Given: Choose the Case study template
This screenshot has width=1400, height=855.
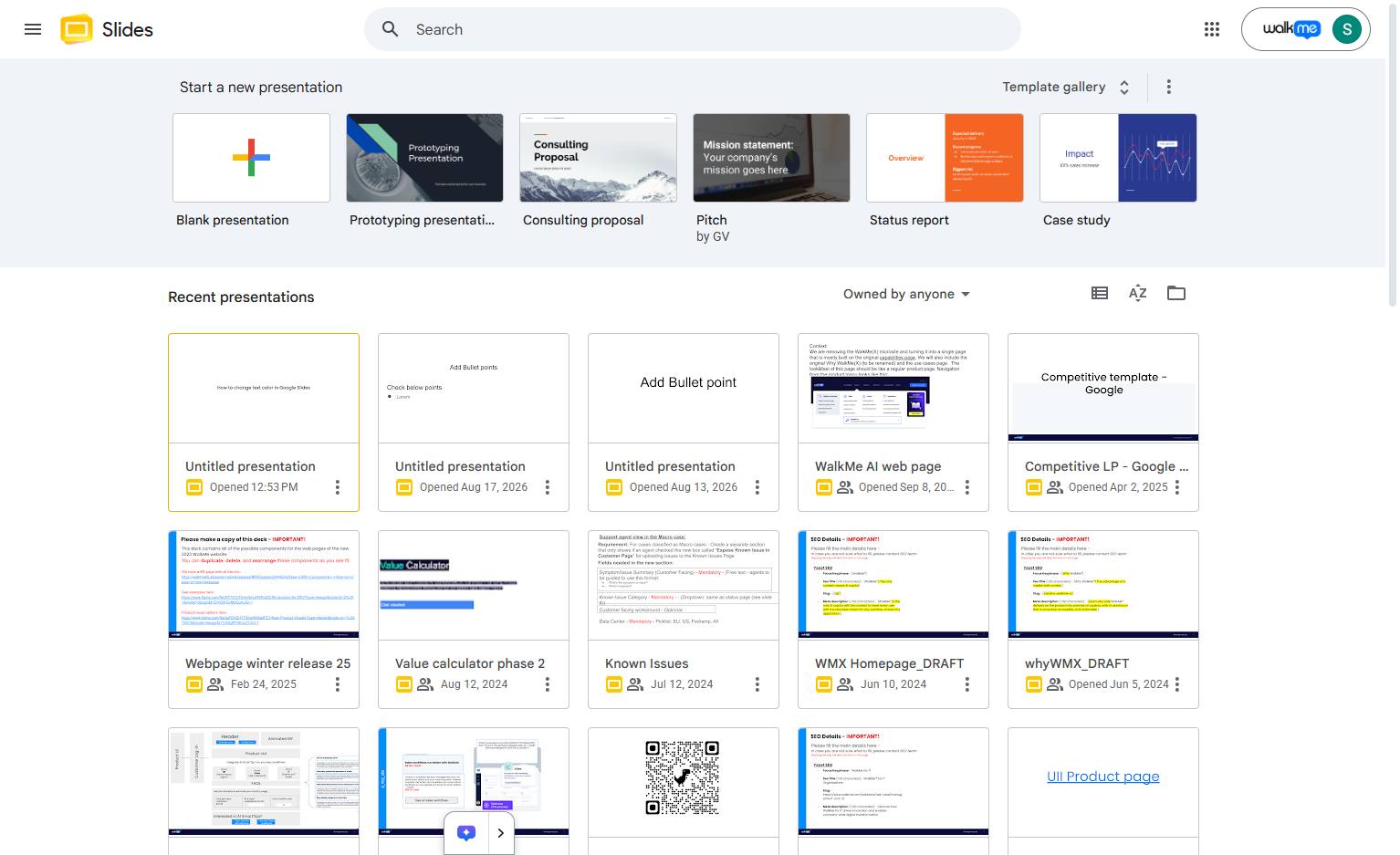Looking at the screenshot, I should pyautogui.click(x=1118, y=158).
